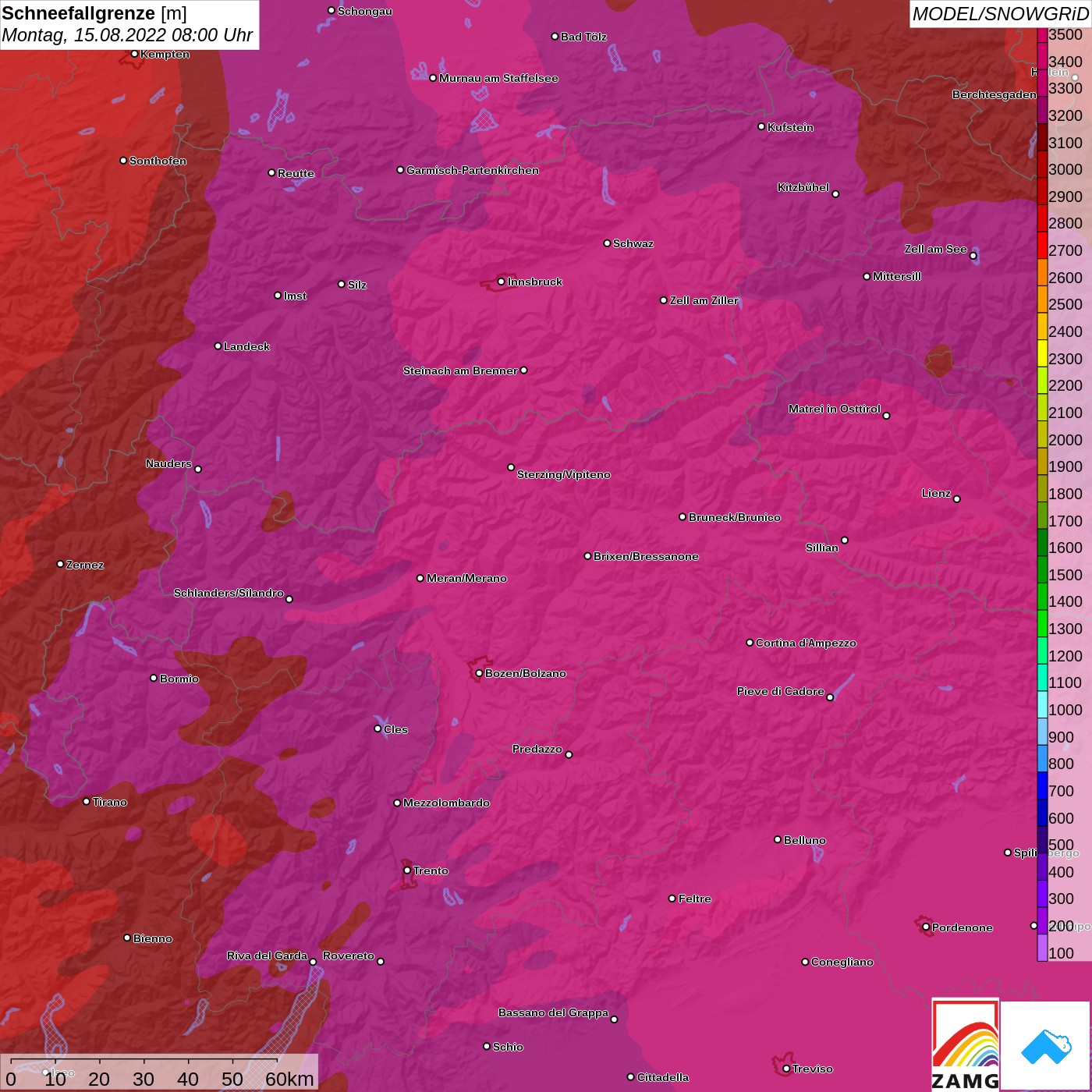Click the 2700 red legend swatch
This screenshot has height=1092, width=1092.
coord(1042,244)
